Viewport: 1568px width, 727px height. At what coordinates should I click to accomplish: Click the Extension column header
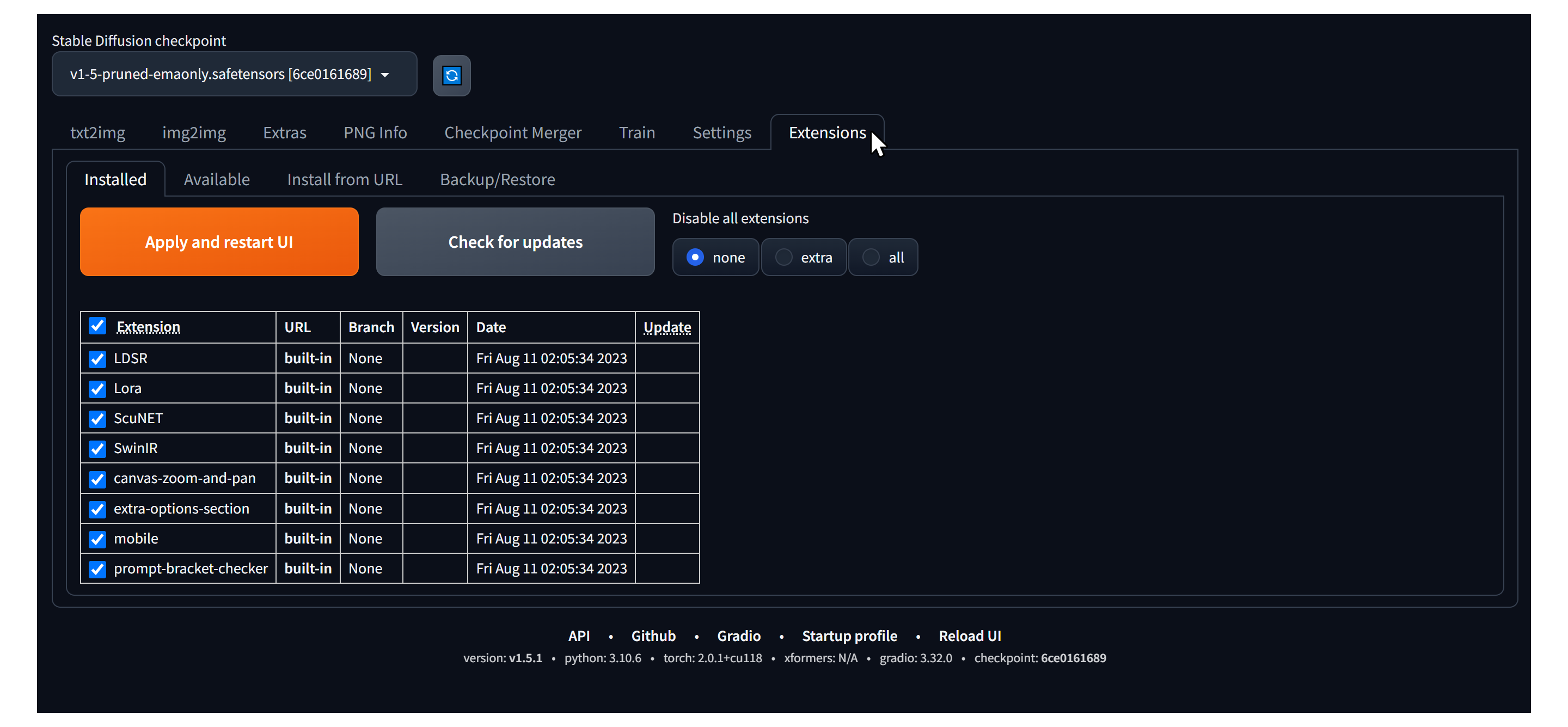[x=149, y=327]
